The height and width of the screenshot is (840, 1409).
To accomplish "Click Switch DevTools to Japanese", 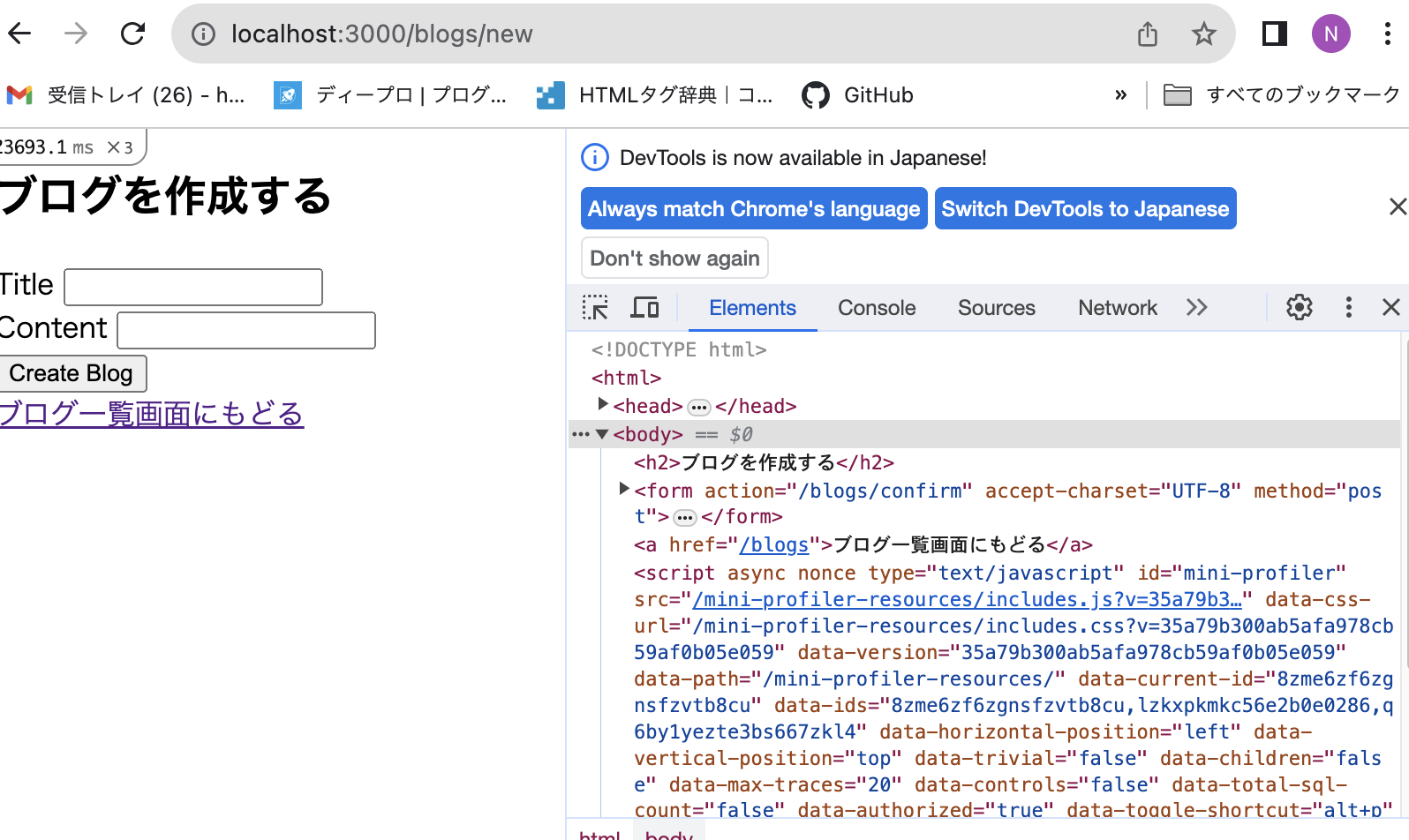I will point(1085,208).
